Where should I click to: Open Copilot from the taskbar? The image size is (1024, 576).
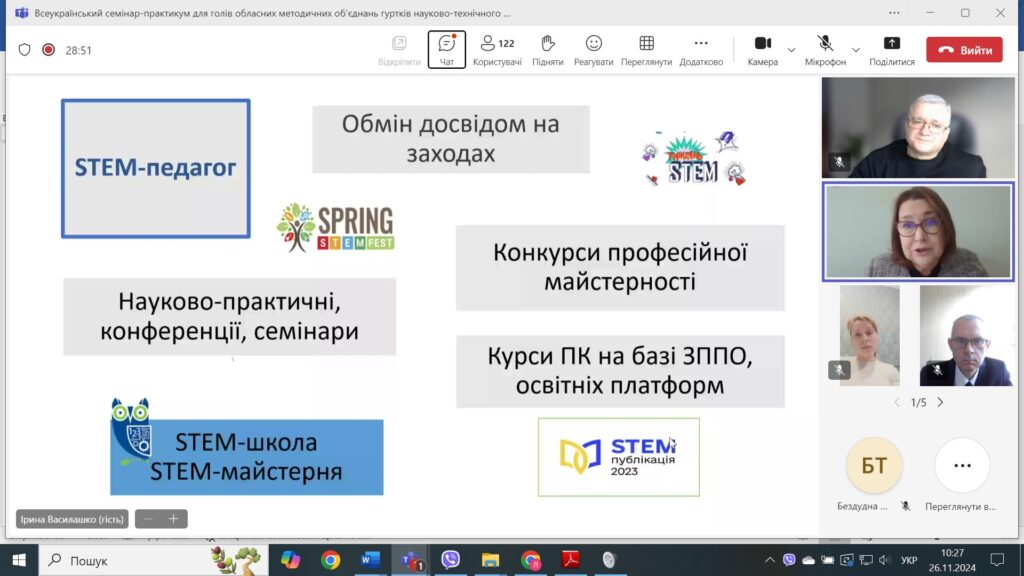291,560
